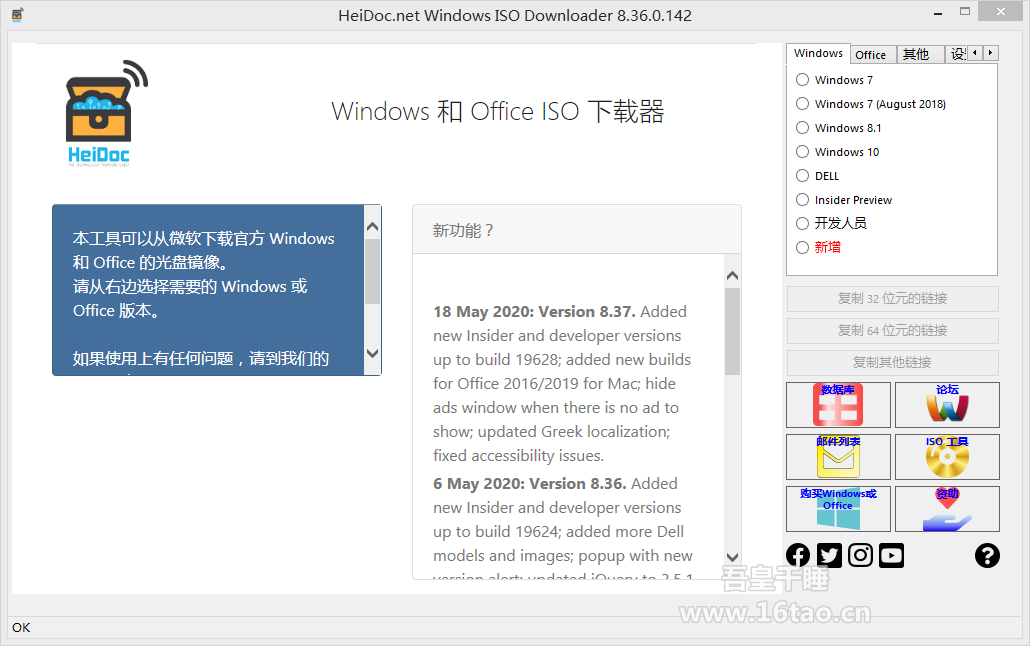Select the Windows 8.1 radio option
1030x646 pixels.
point(803,128)
